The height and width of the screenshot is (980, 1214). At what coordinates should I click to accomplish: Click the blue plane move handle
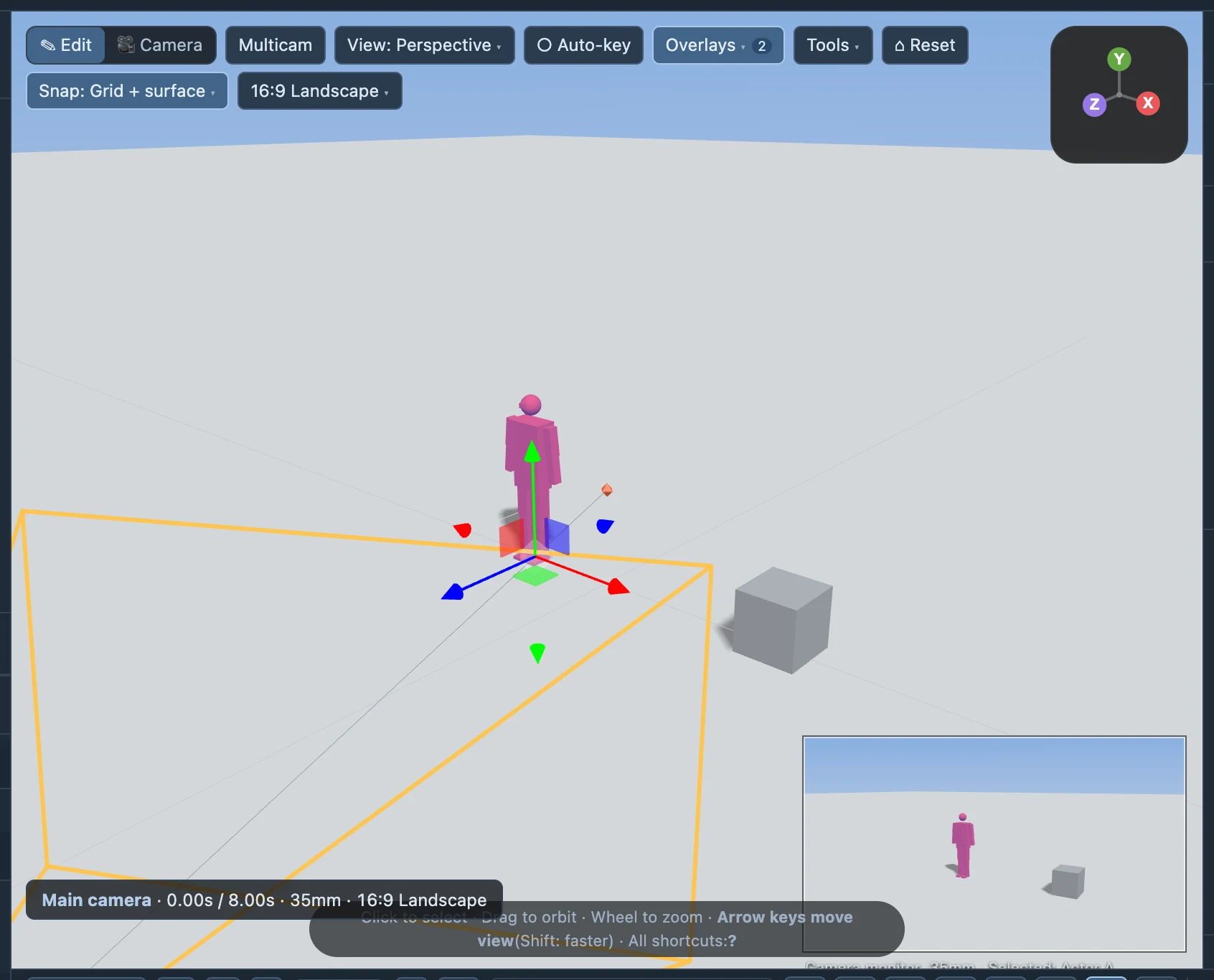click(557, 537)
